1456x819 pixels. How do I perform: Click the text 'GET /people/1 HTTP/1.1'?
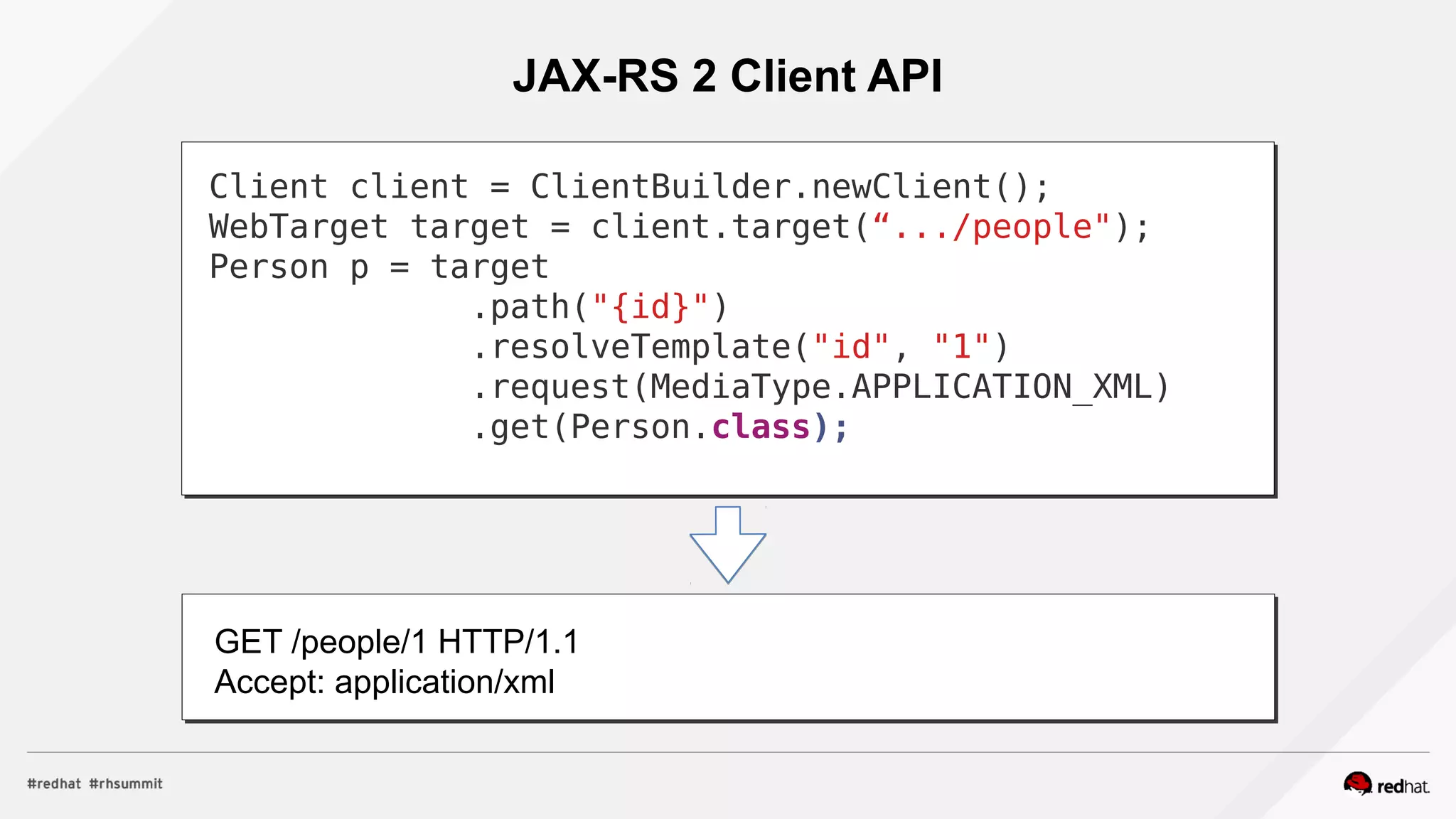pyautogui.click(x=396, y=641)
